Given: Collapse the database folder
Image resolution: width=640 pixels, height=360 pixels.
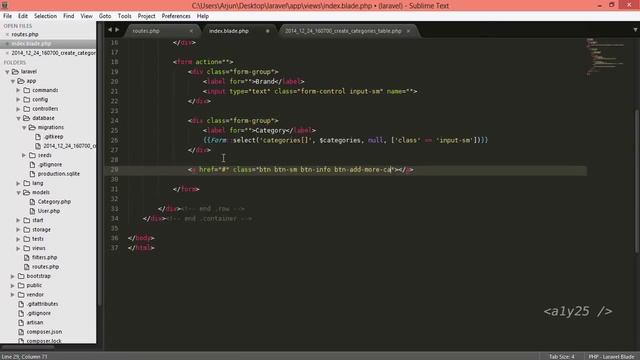Looking at the screenshot, I should [18, 118].
